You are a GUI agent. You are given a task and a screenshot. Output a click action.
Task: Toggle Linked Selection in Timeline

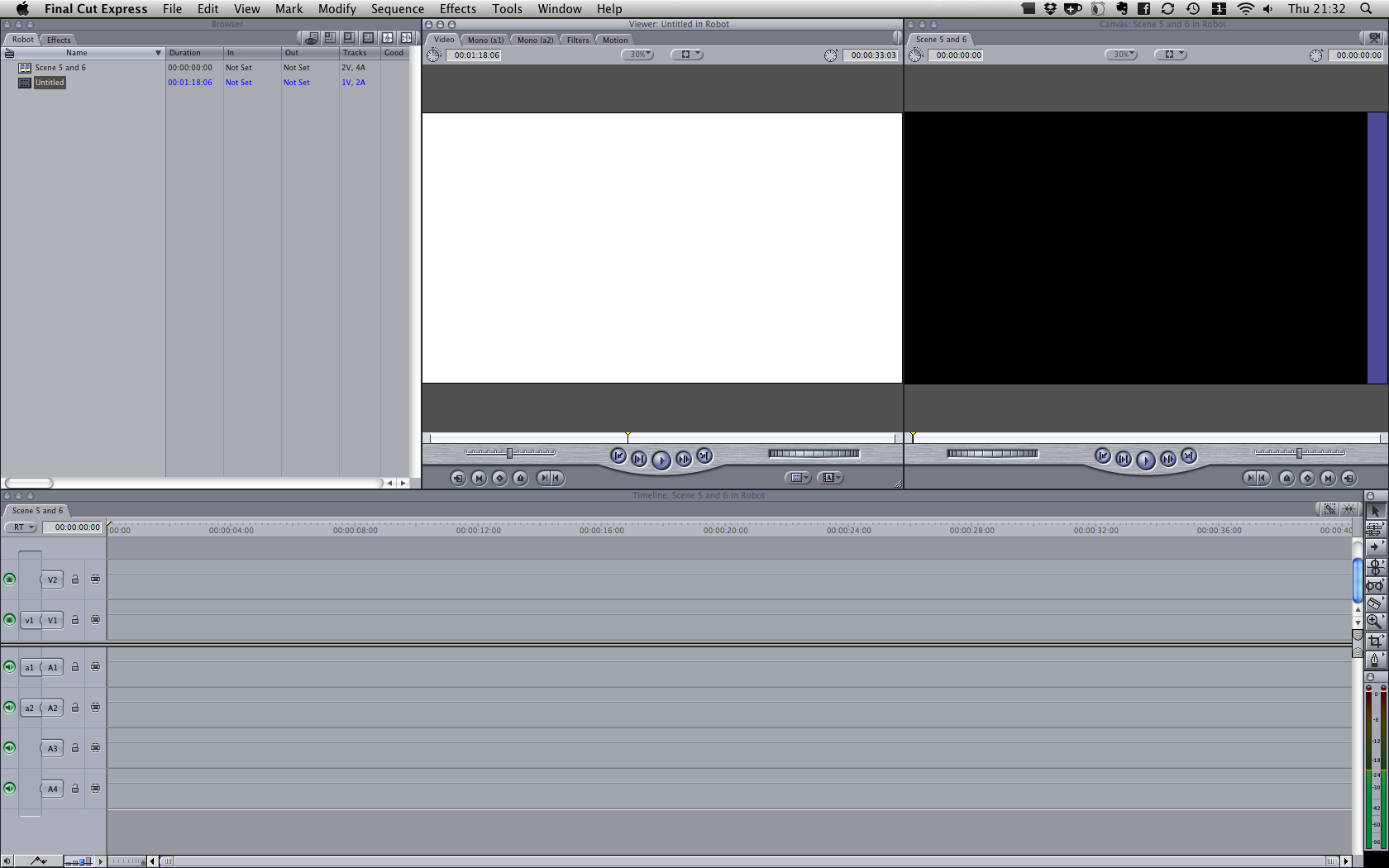(x=1329, y=509)
